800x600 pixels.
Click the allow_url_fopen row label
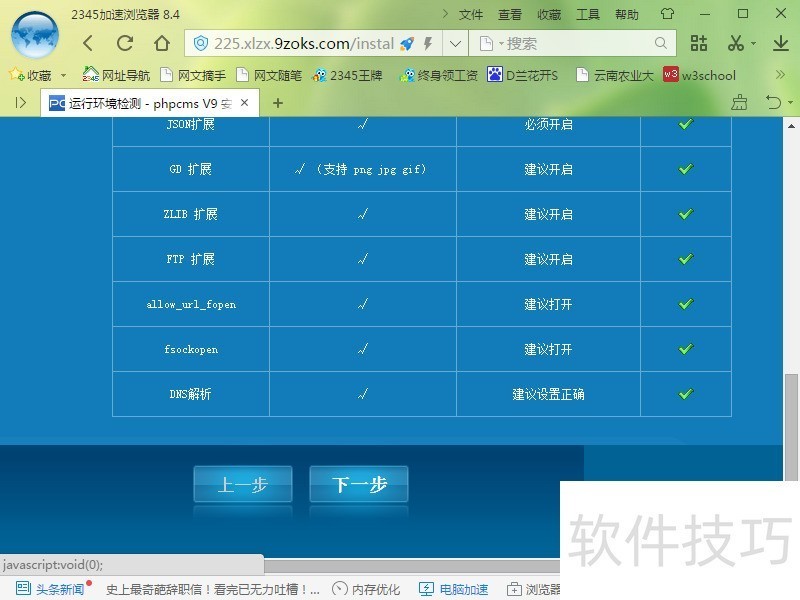191,304
